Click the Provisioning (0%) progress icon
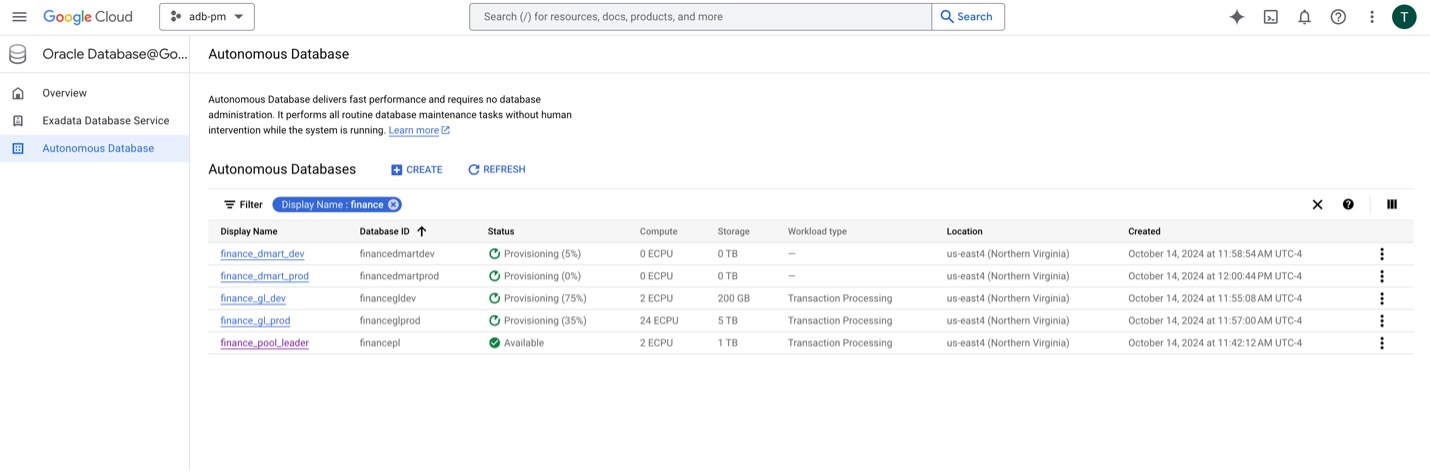Image resolution: width=1430 pixels, height=473 pixels. click(494, 276)
